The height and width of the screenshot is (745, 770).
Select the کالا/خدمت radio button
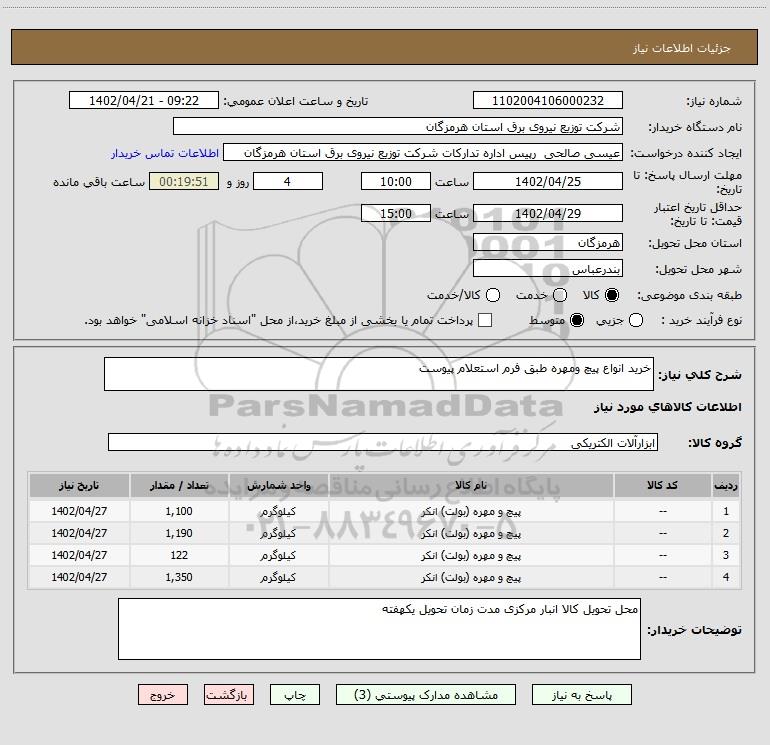pos(493,295)
